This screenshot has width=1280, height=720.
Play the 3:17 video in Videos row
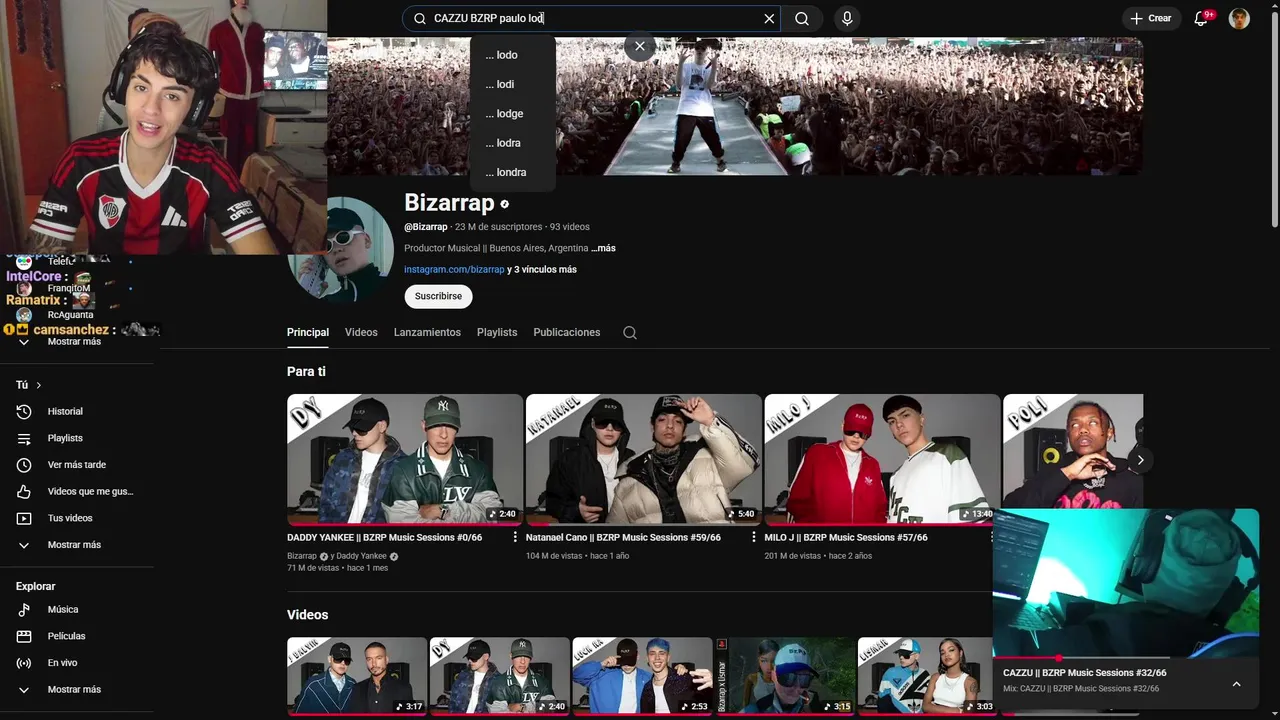coord(357,676)
